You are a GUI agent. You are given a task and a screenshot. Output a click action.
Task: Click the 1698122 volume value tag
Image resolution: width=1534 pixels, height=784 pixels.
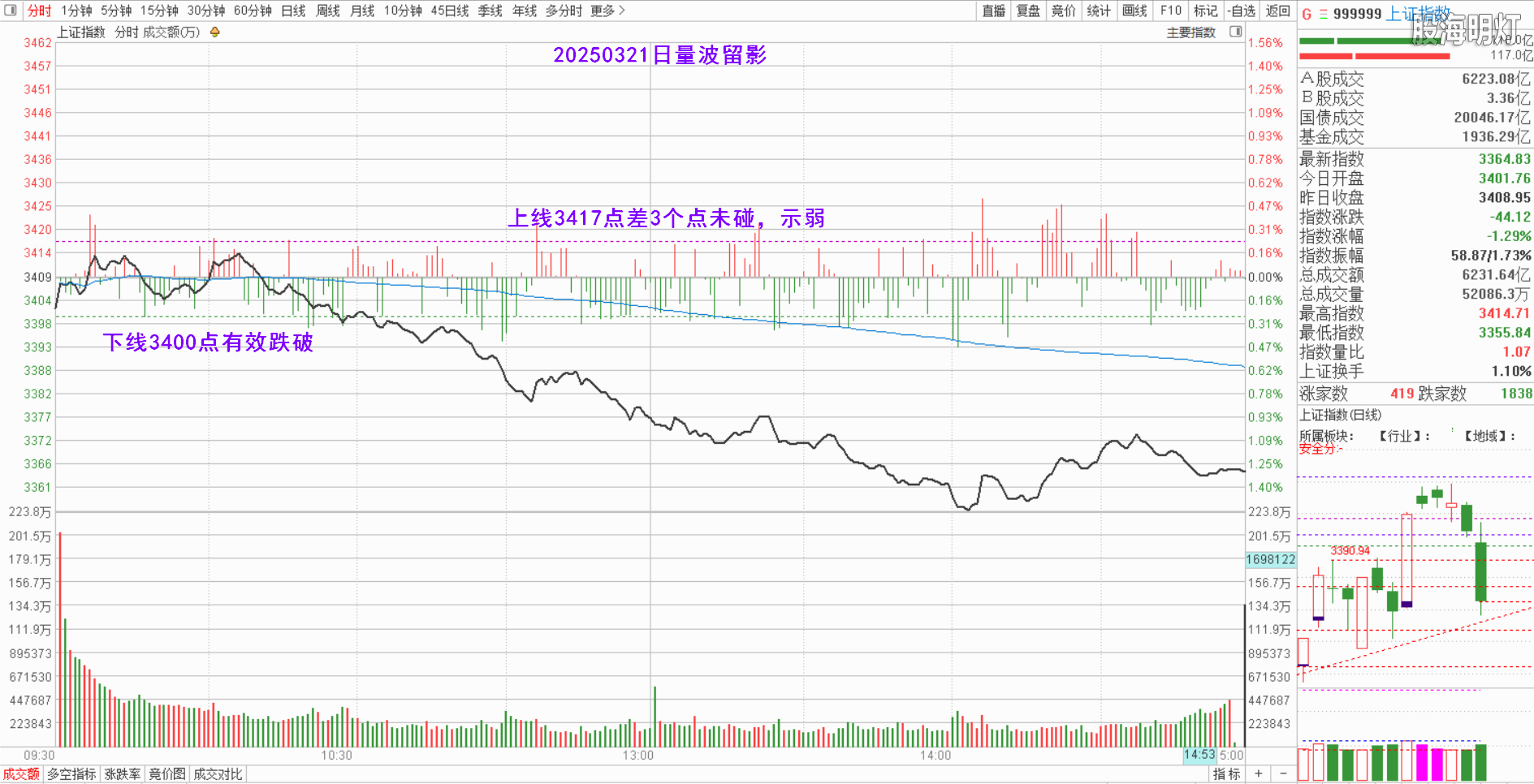click(1271, 559)
